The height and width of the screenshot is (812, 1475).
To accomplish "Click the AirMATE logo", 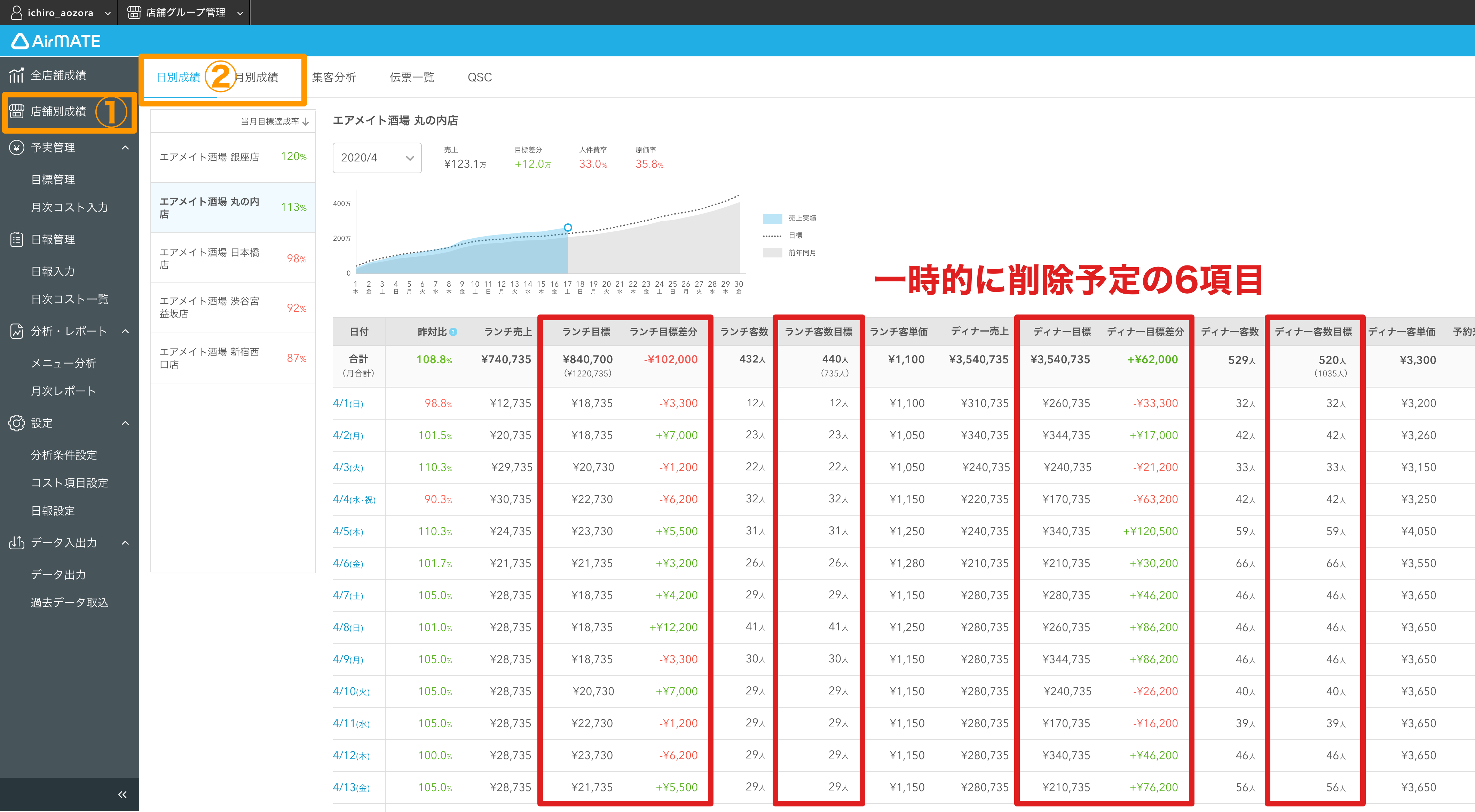I will point(56,41).
